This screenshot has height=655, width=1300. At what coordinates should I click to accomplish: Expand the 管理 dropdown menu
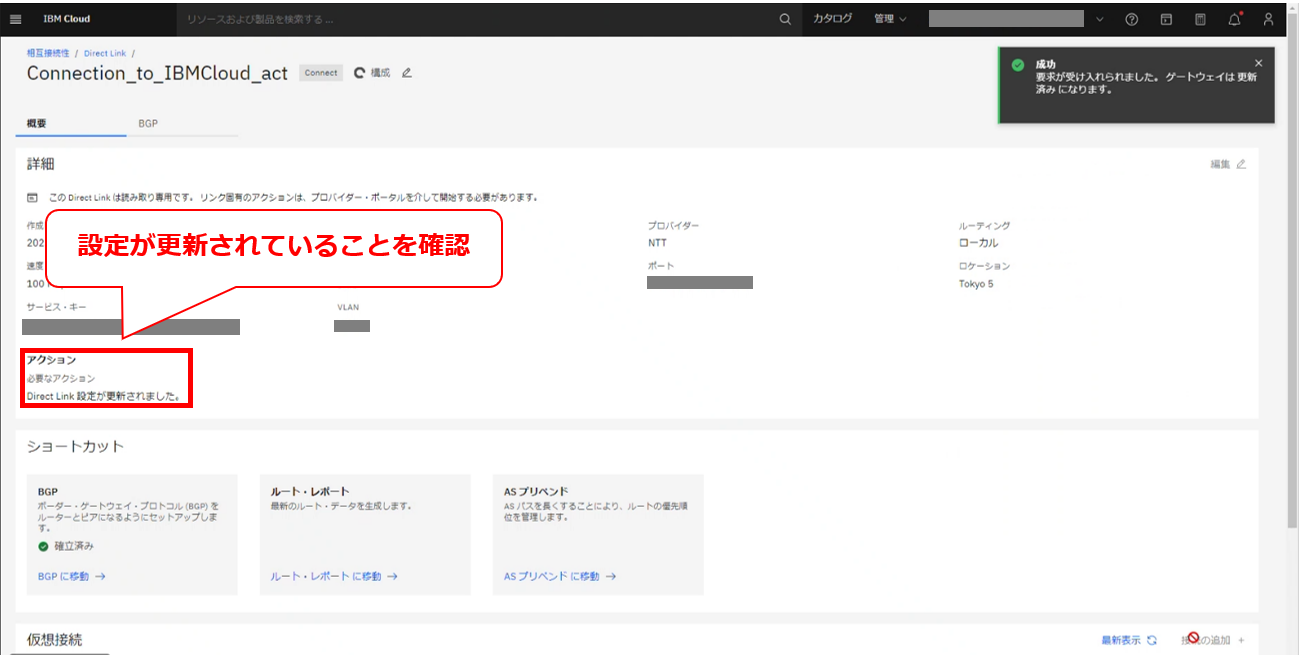pos(889,19)
